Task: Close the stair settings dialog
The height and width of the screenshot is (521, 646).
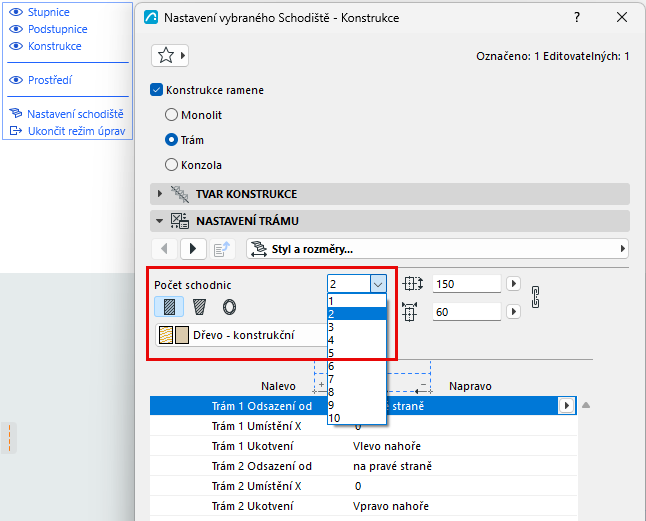Action: click(622, 17)
